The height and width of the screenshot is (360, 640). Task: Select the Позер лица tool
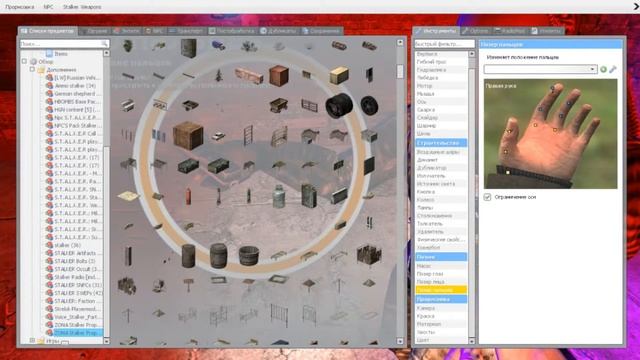pyautogui.click(x=441, y=282)
